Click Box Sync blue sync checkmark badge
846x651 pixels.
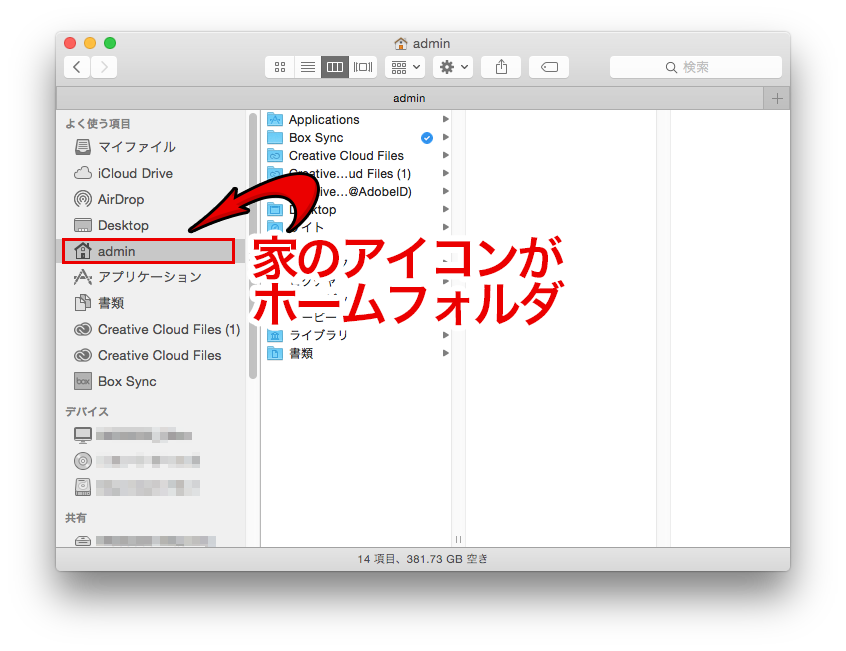coord(427,138)
